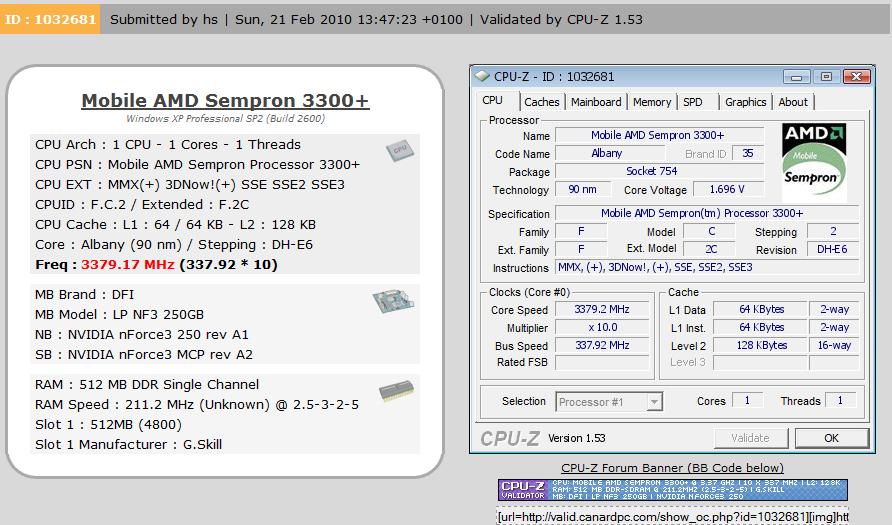The image size is (892, 525).
Task: Click the Level 2 128 KBytes value
Action: (x=761, y=345)
